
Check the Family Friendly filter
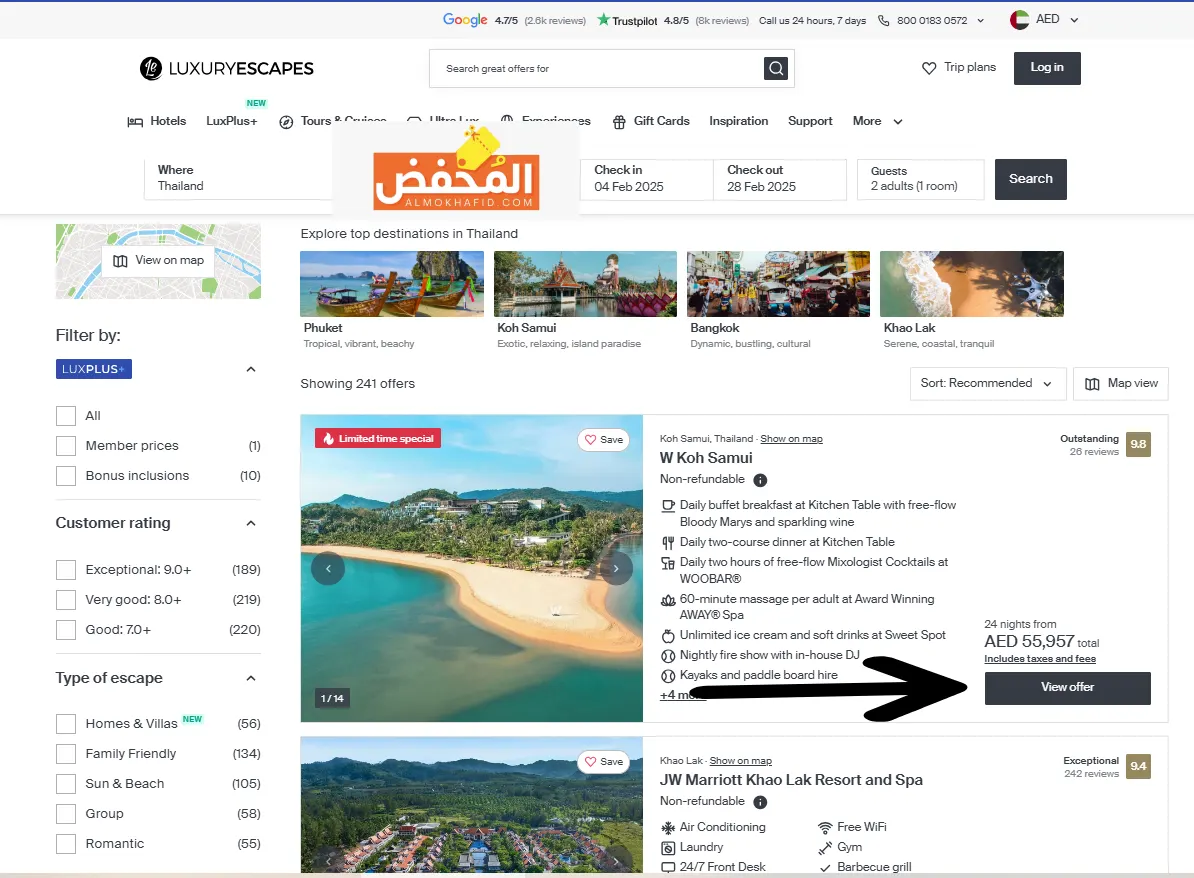pos(66,754)
